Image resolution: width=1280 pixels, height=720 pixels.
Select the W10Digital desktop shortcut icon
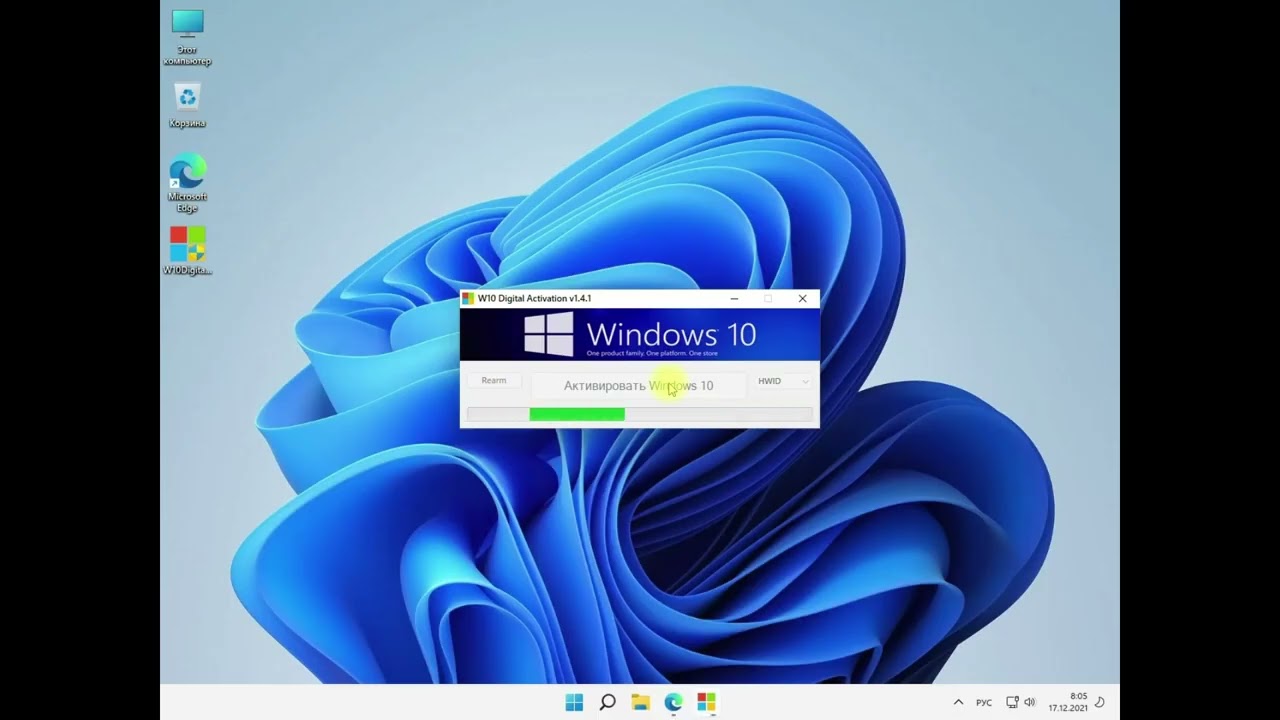tap(187, 250)
